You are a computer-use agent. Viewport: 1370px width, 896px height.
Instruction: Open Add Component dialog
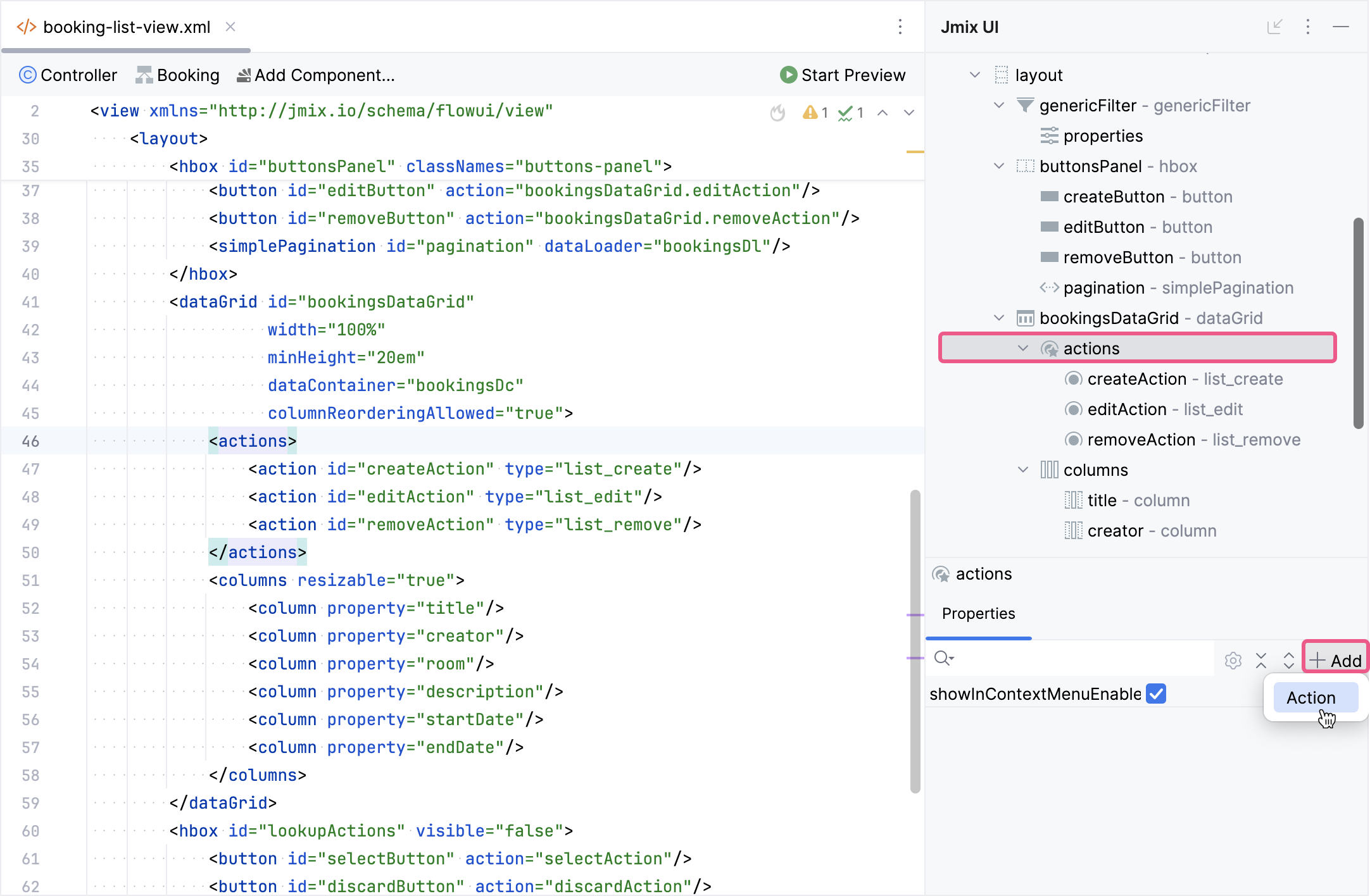tap(315, 75)
